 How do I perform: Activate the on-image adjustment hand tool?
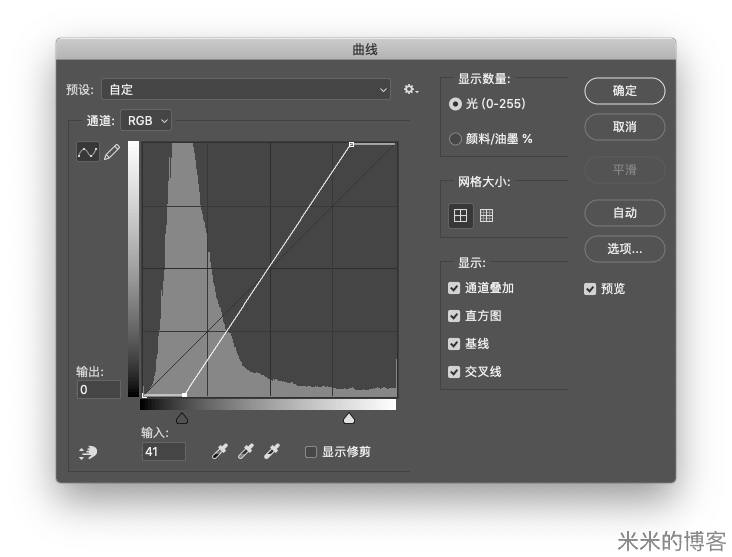point(88,452)
